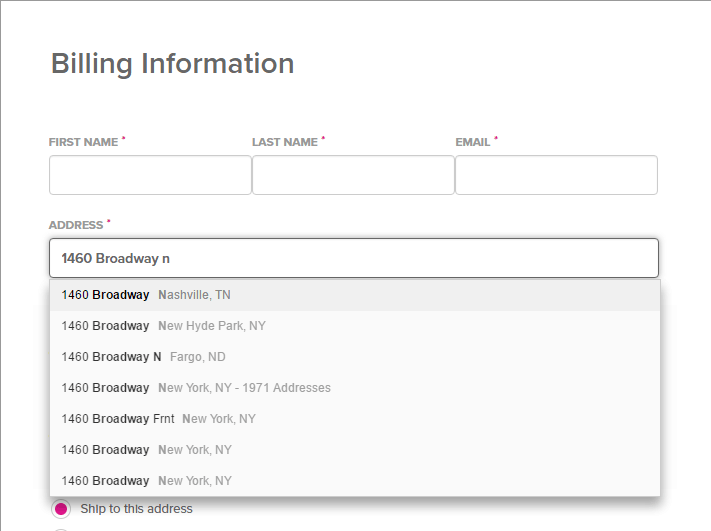This screenshot has width=711, height=531.
Task: Click the FIRST NAME field label
Action: (83, 142)
